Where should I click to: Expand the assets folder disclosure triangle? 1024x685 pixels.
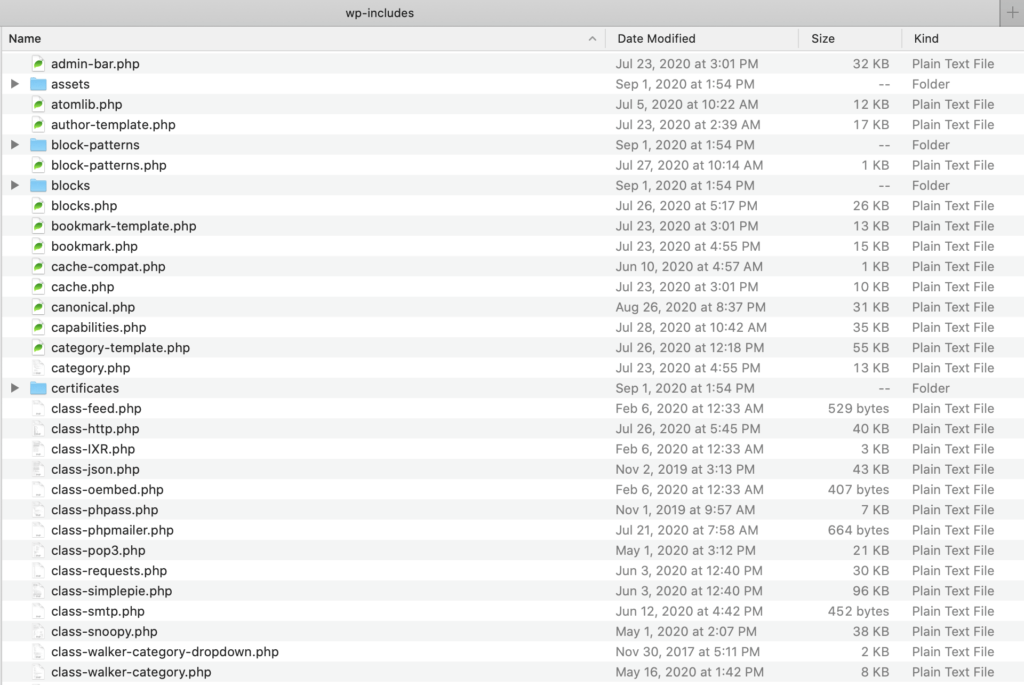click(15, 84)
